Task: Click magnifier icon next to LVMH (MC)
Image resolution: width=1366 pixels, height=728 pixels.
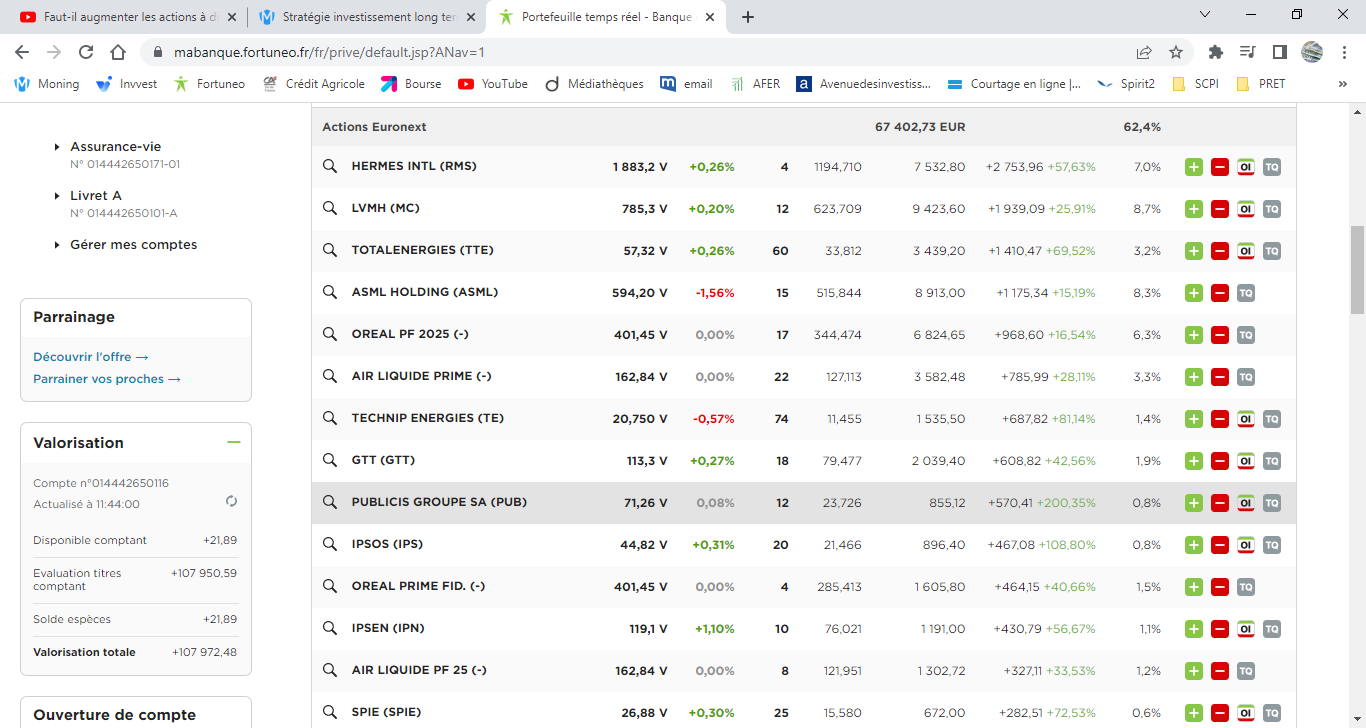Action: pyautogui.click(x=330, y=208)
